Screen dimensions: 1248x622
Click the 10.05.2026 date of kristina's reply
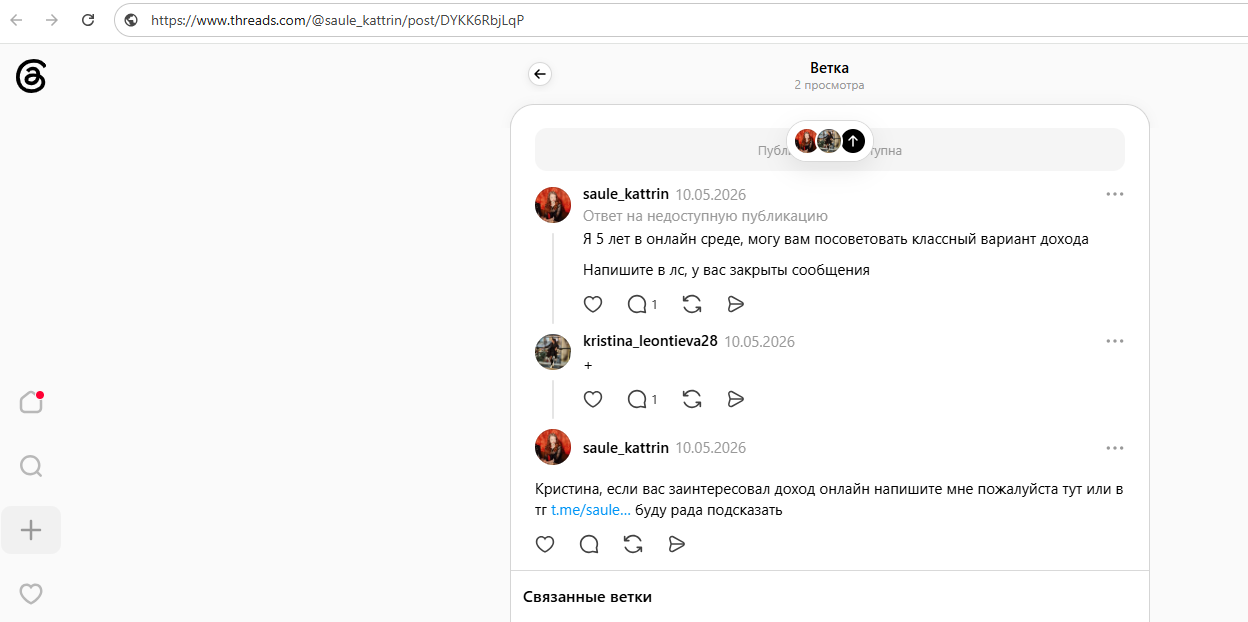(760, 342)
